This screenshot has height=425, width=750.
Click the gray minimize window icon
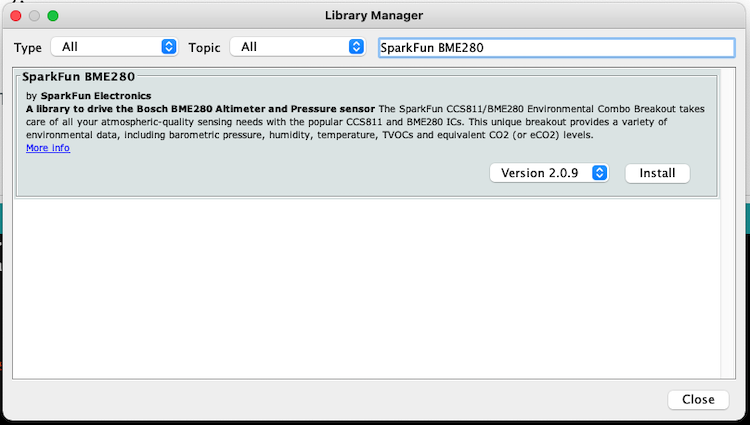point(34,16)
